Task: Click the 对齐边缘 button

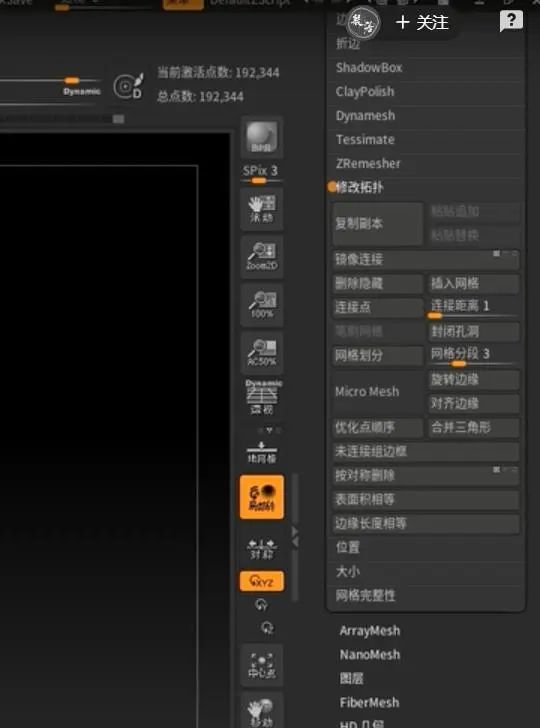Action: [474, 403]
